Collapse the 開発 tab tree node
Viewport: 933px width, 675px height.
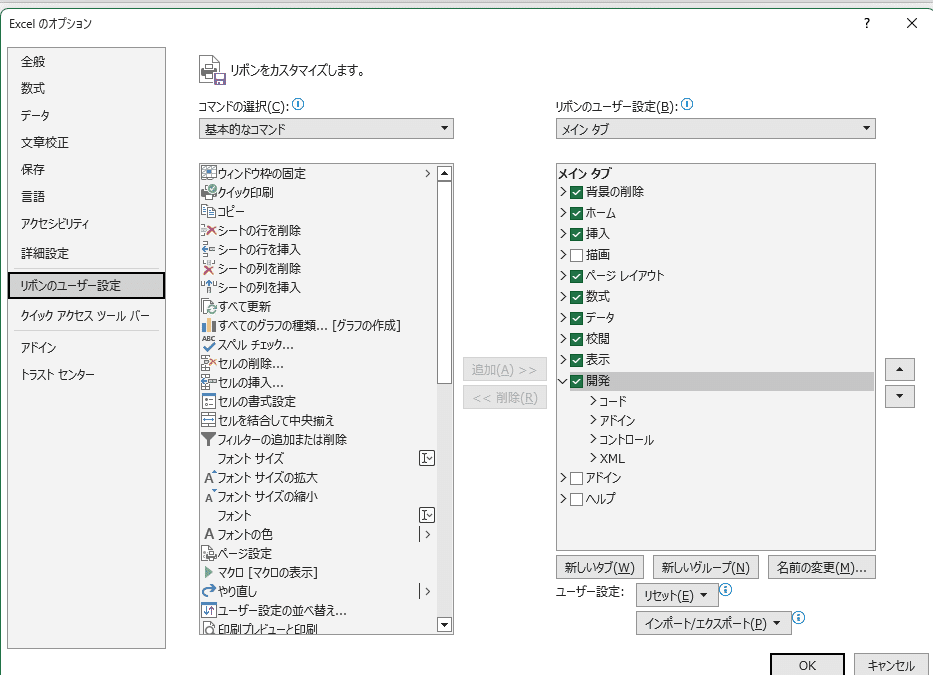pos(563,381)
